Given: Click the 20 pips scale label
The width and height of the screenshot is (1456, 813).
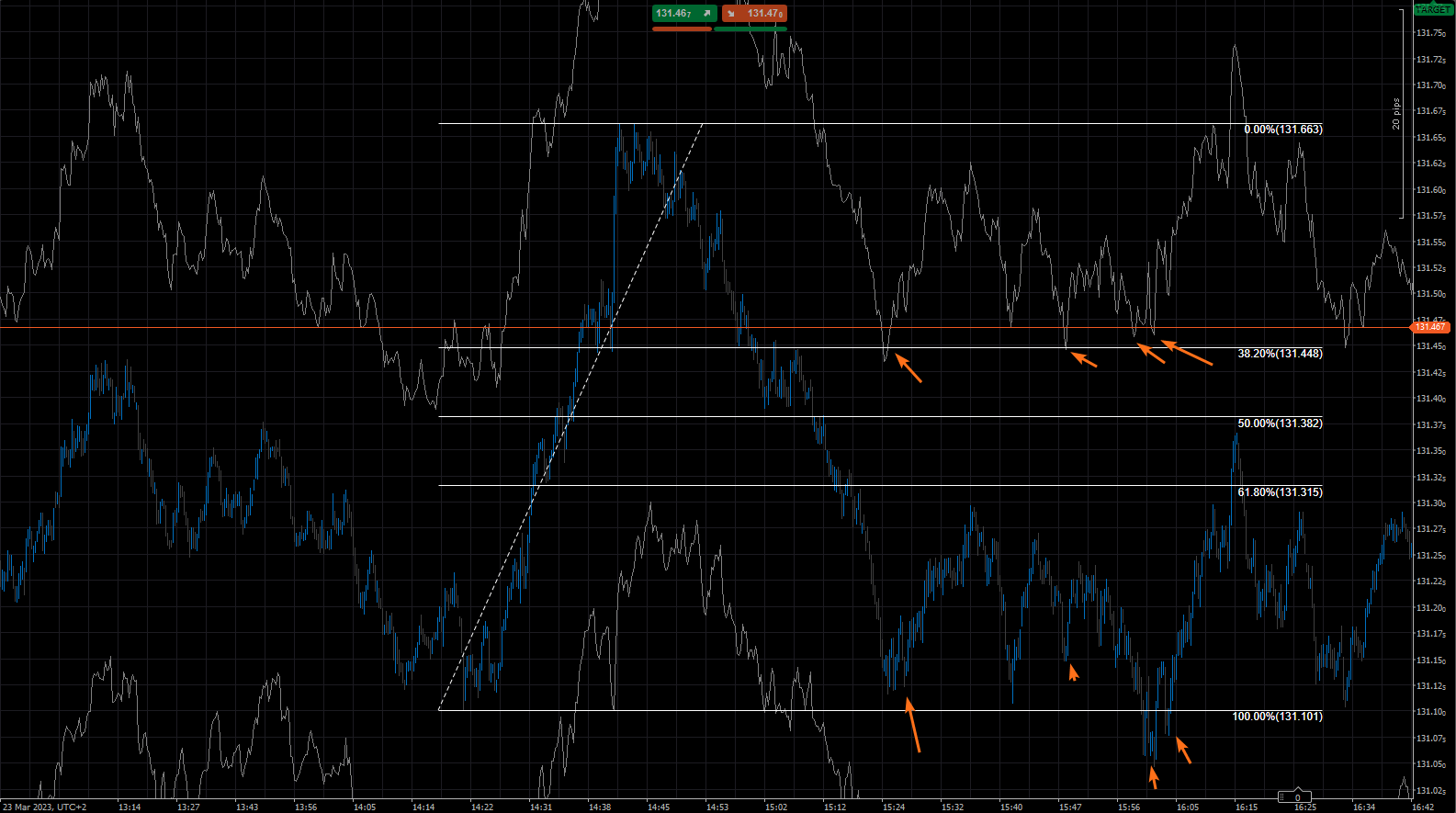Looking at the screenshot, I should 1395,114.
